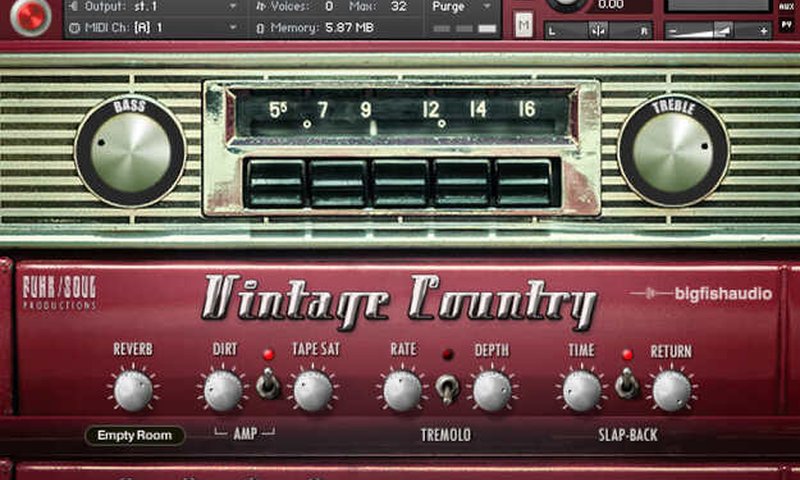
Task: Click the pan slider between L and R
Action: [598, 31]
